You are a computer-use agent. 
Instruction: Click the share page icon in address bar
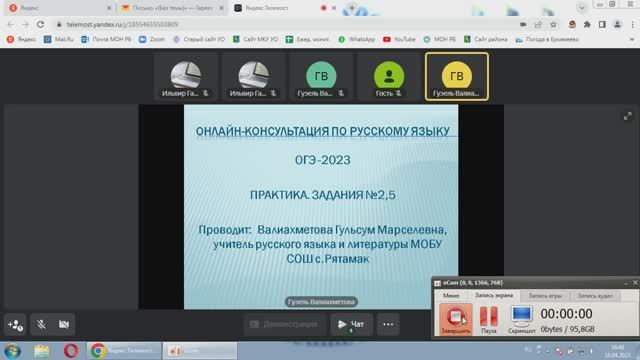coord(538,24)
